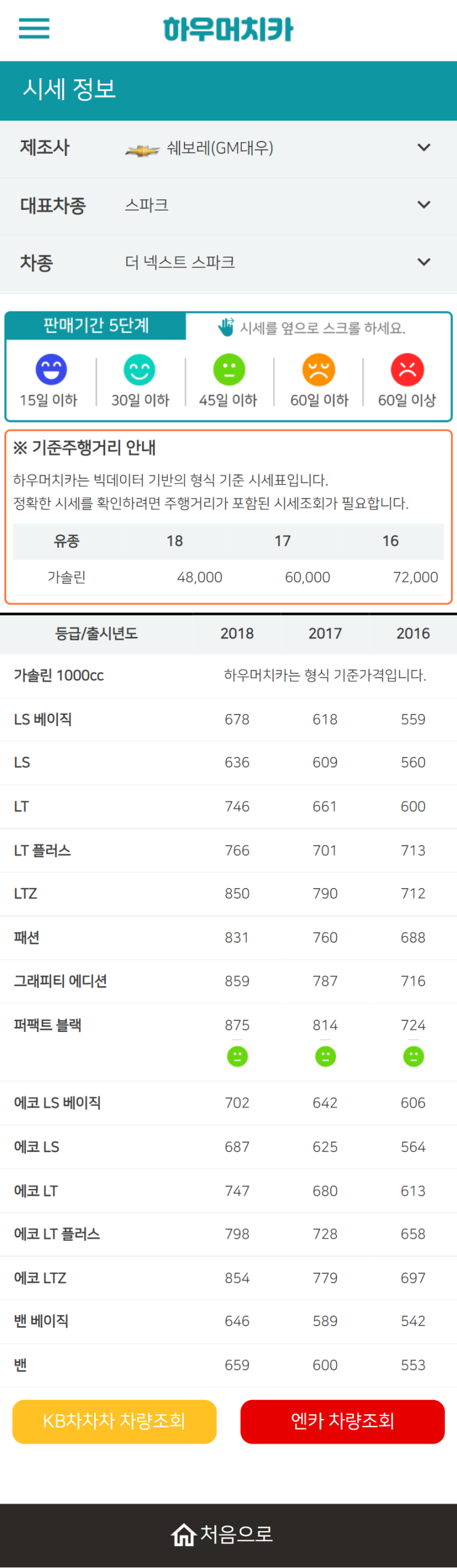The width and height of the screenshot is (457, 1568).
Task: Open the hamburger menu
Action: [x=34, y=28]
